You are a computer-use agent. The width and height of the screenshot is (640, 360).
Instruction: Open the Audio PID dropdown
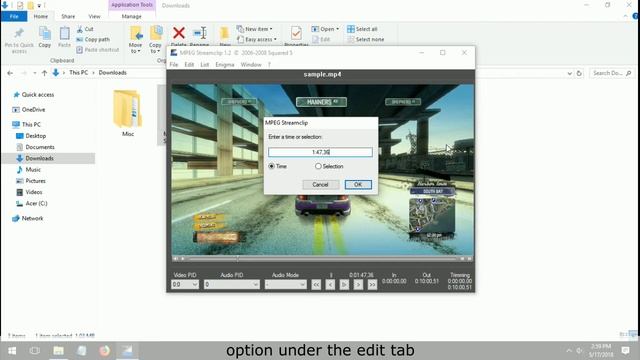click(231, 284)
